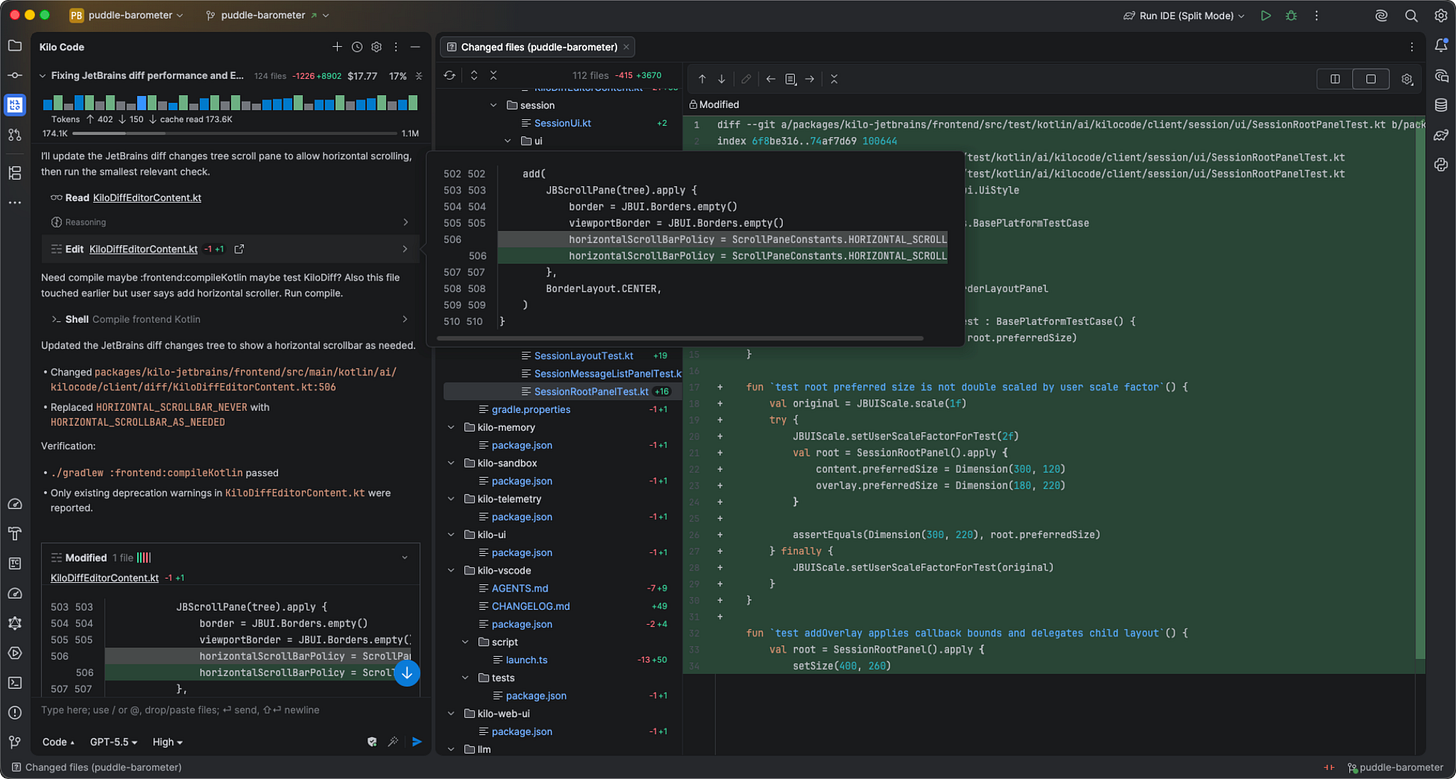1456x779 pixels.
Task: Collapse the session folder in tree
Action: click(493, 105)
